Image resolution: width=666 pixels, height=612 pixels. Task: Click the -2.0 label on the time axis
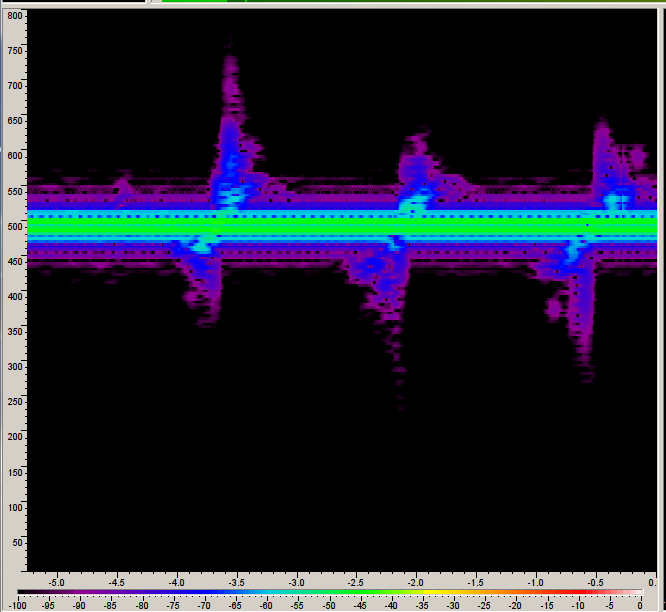[x=416, y=583]
